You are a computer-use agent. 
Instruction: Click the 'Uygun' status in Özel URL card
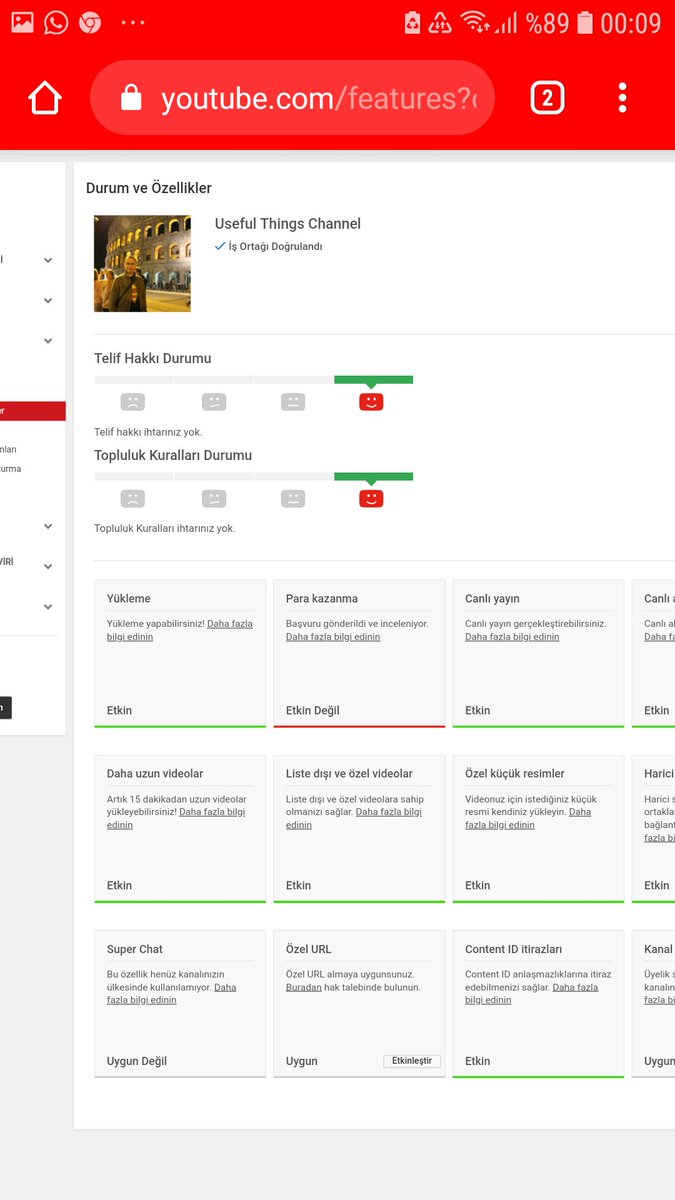click(x=302, y=1061)
